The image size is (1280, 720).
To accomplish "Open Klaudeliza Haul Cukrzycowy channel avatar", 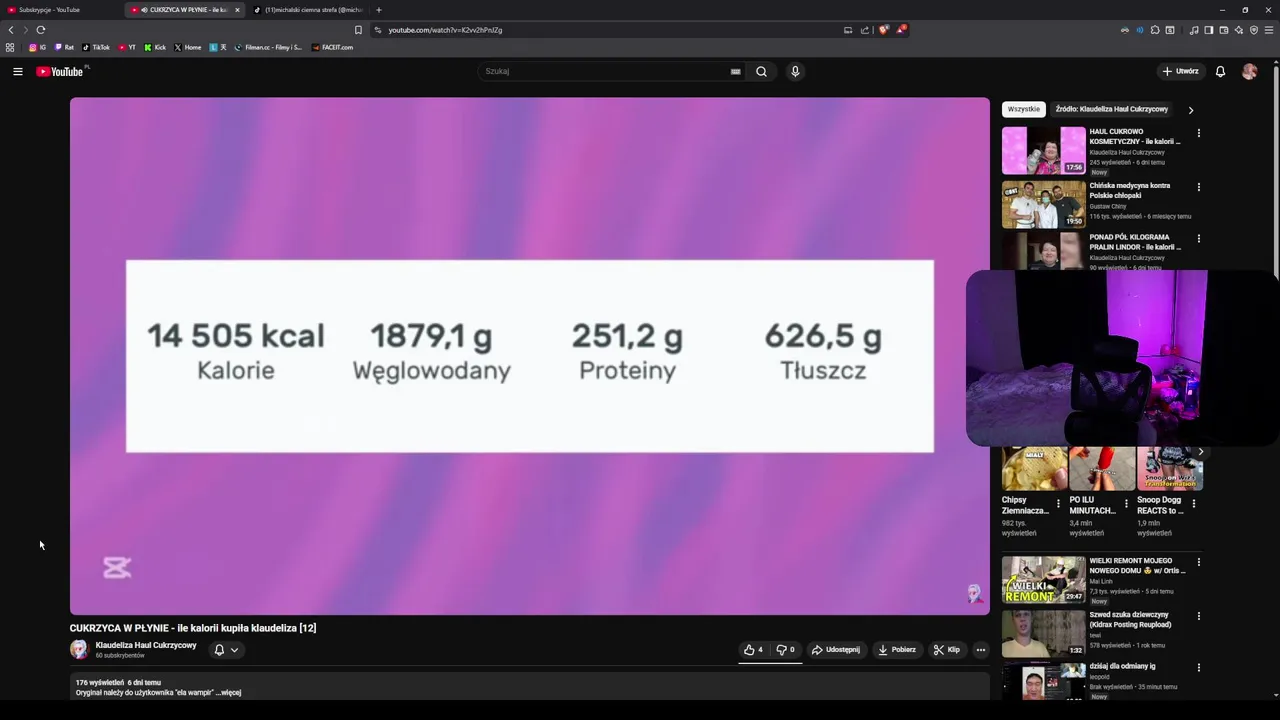I will pyautogui.click(x=78, y=649).
